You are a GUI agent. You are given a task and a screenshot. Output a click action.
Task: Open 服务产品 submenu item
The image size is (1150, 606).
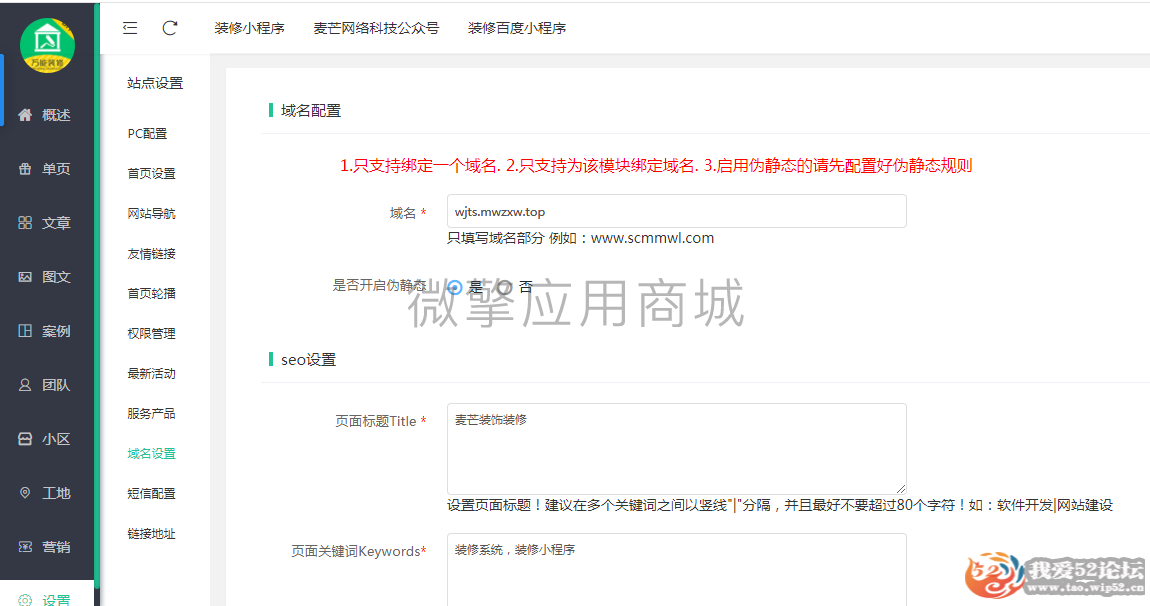coord(151,413)
